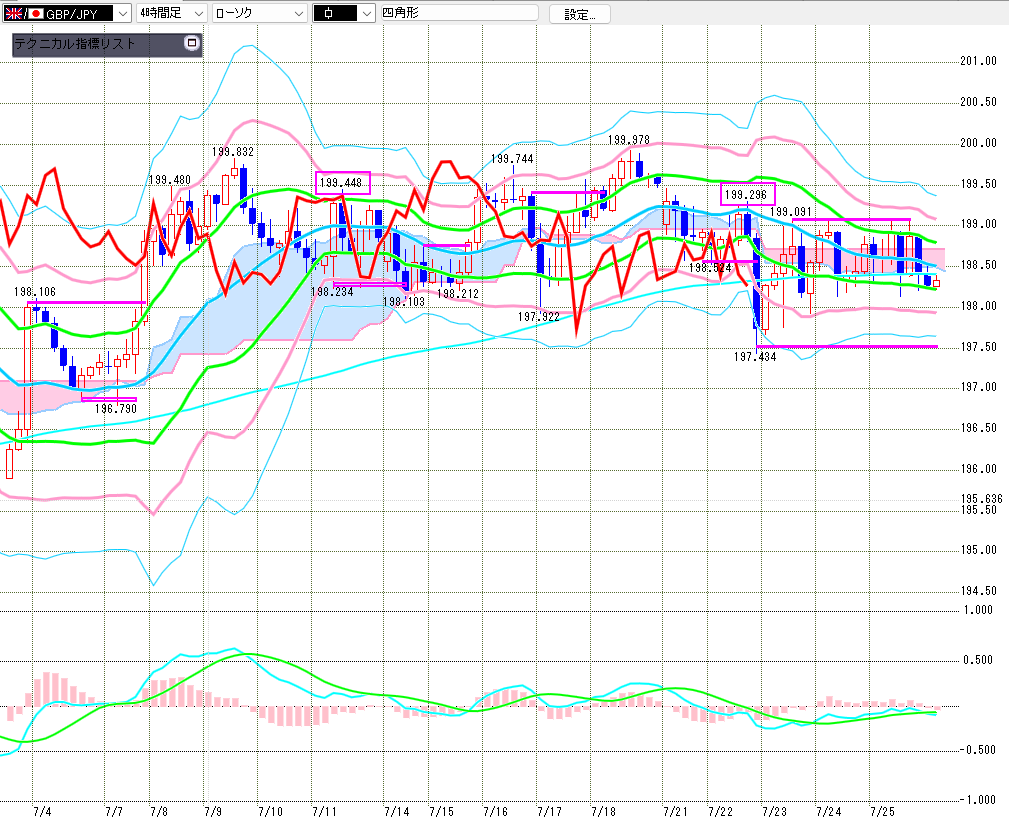This screenshot has height=821, width=1009.
Task: Click the 四角形 shape name field
Action: pyautogui.click(x=459, y=13)
